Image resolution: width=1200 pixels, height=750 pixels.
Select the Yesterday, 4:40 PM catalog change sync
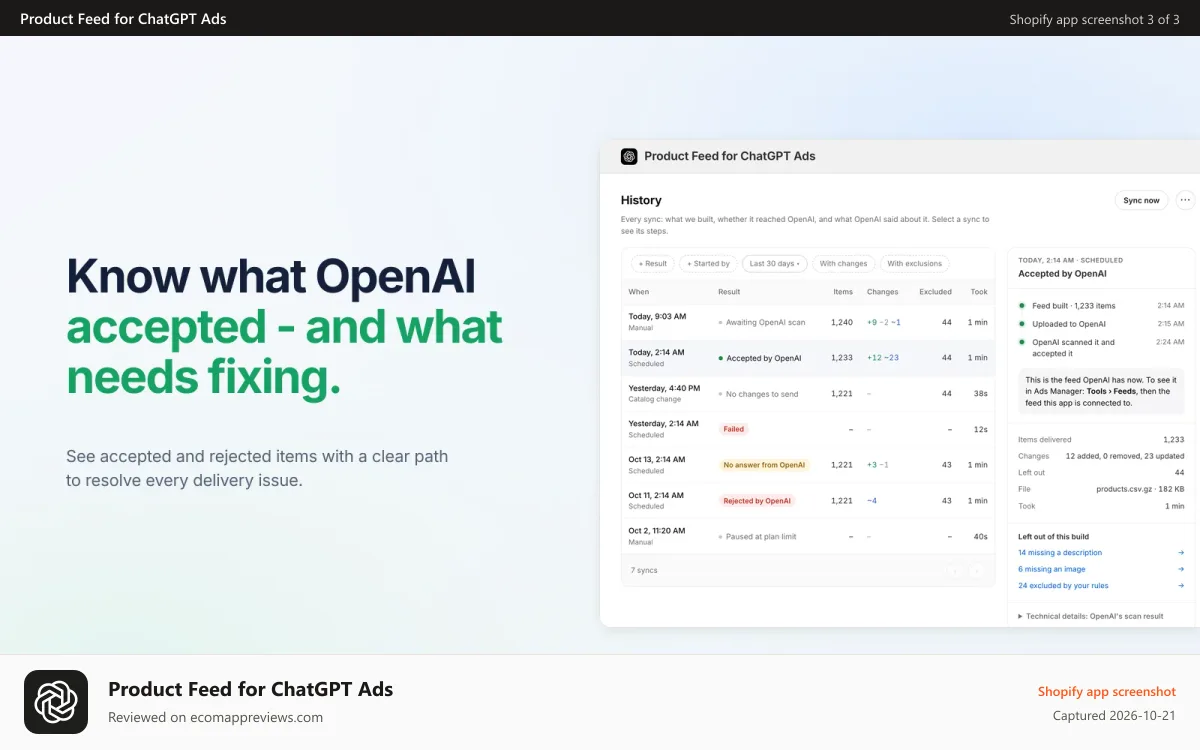tap(808, 393)
